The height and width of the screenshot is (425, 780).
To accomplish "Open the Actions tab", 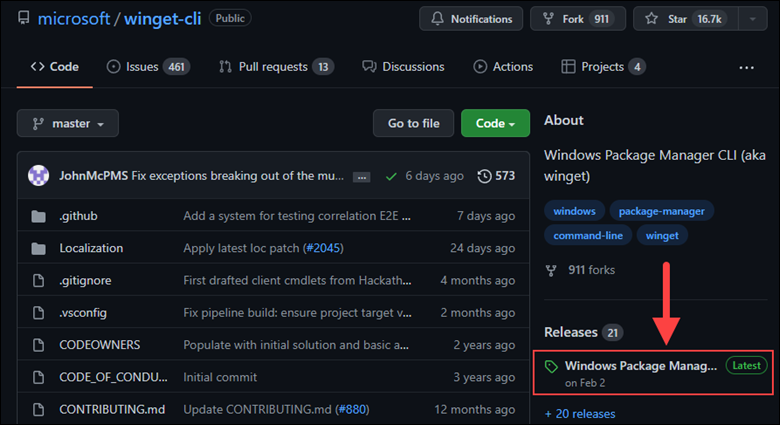I will [x=503, y=67].
